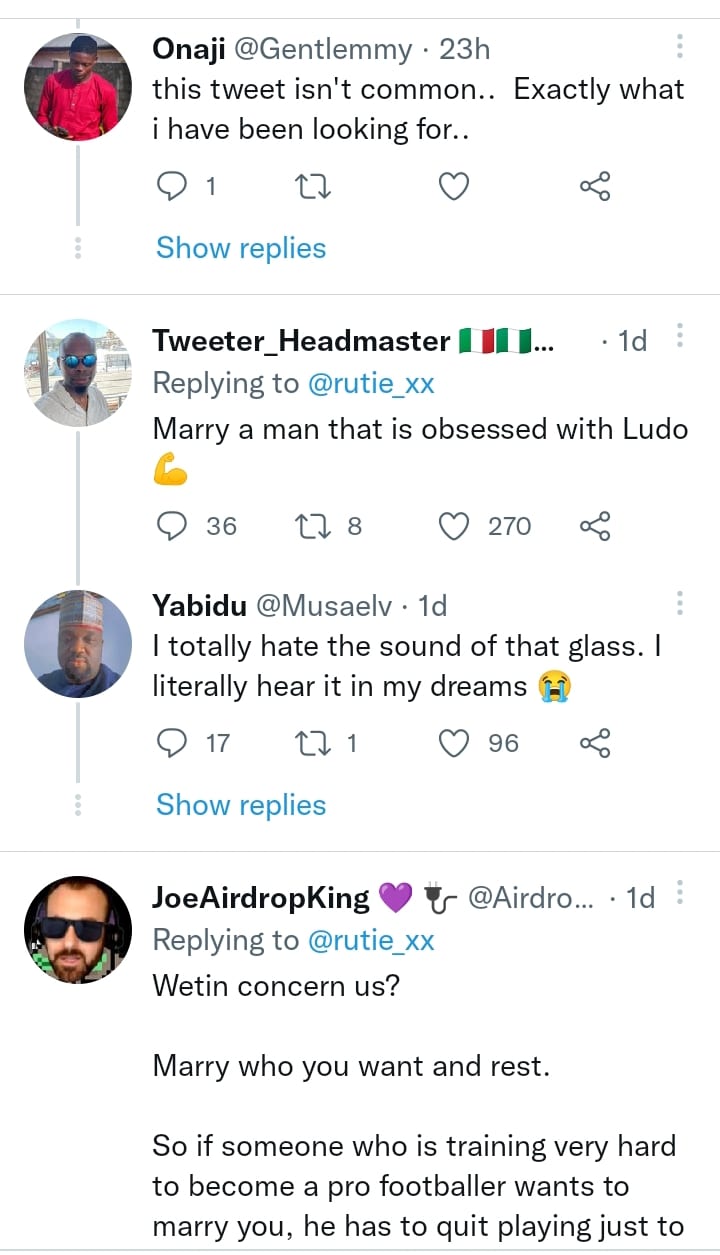Image resolution: width=720 pixels, height=1255 pixels.
Task: Share the Ludo tweet
Action: (x=595, y=526)
